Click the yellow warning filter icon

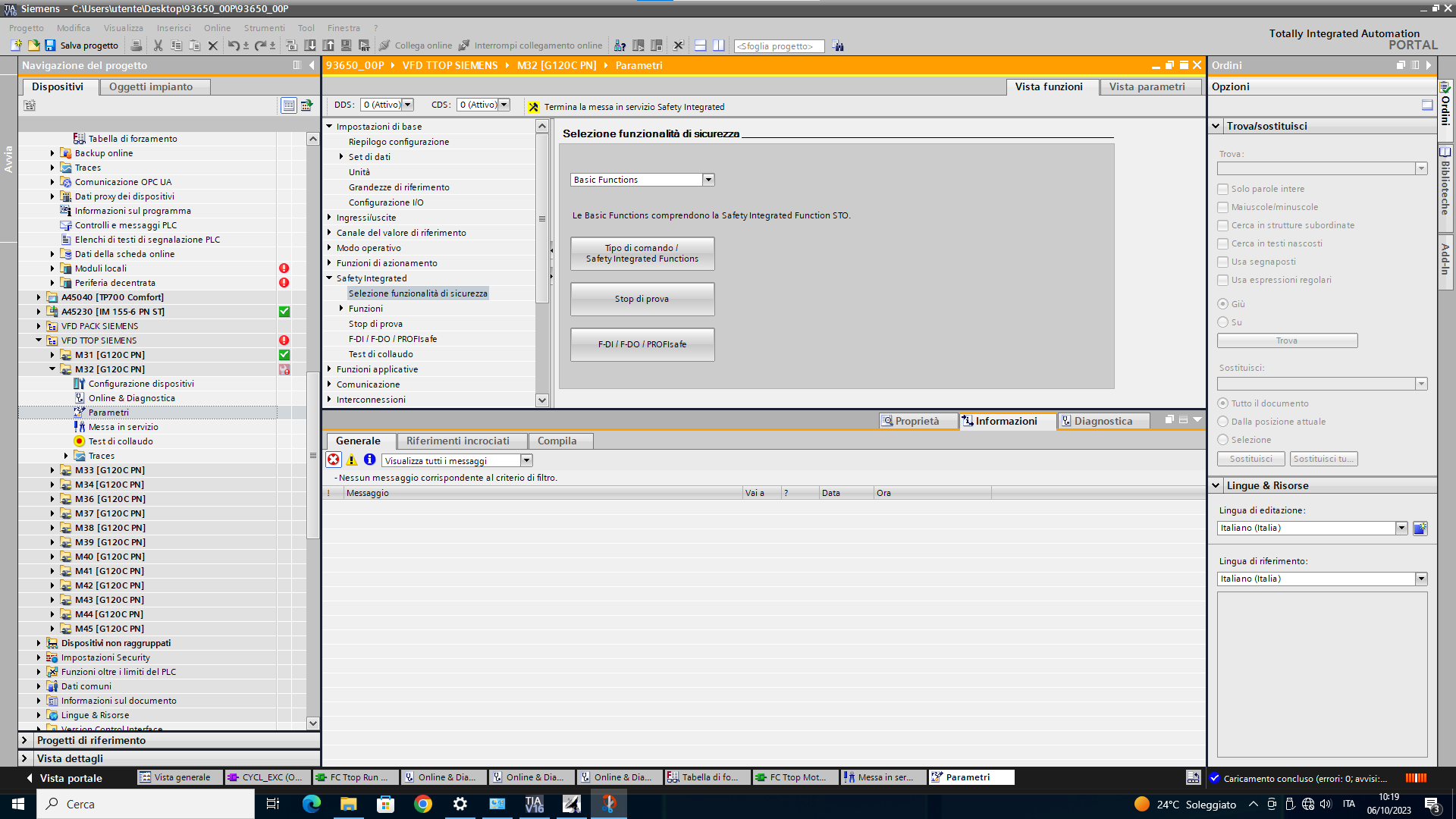(352, 460)
